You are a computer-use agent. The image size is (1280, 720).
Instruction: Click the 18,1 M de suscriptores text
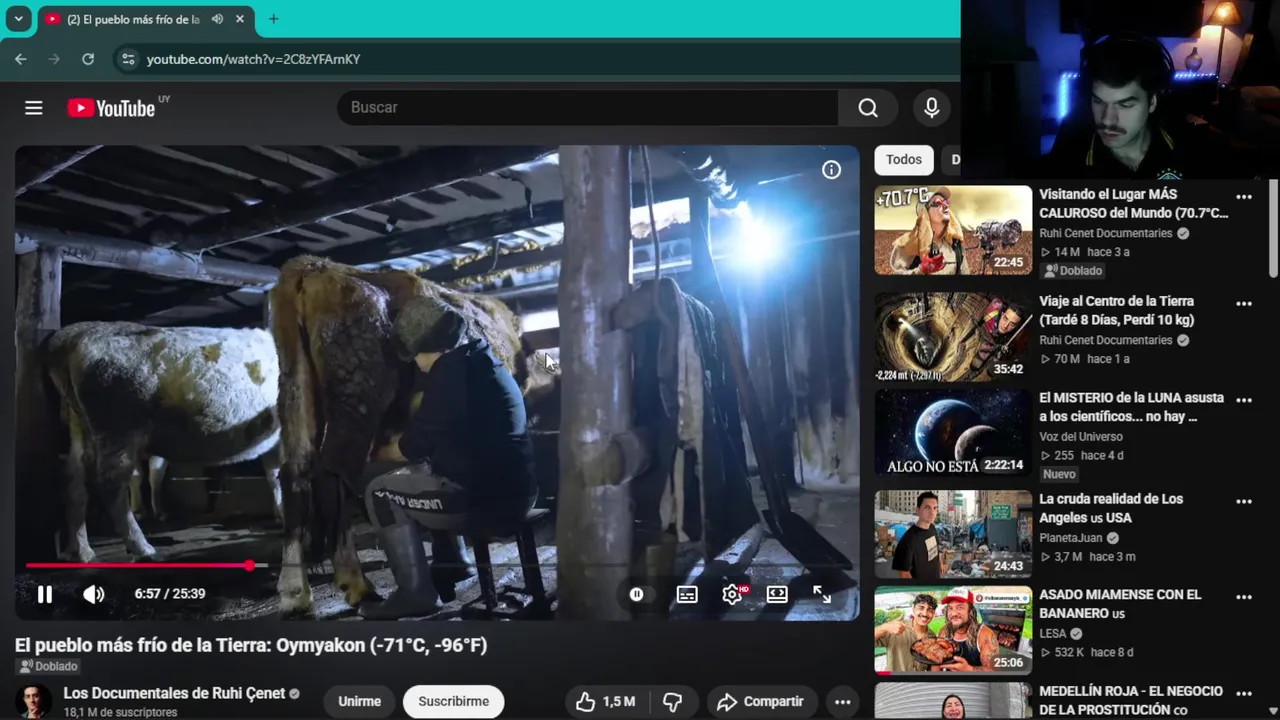[121, 713]
